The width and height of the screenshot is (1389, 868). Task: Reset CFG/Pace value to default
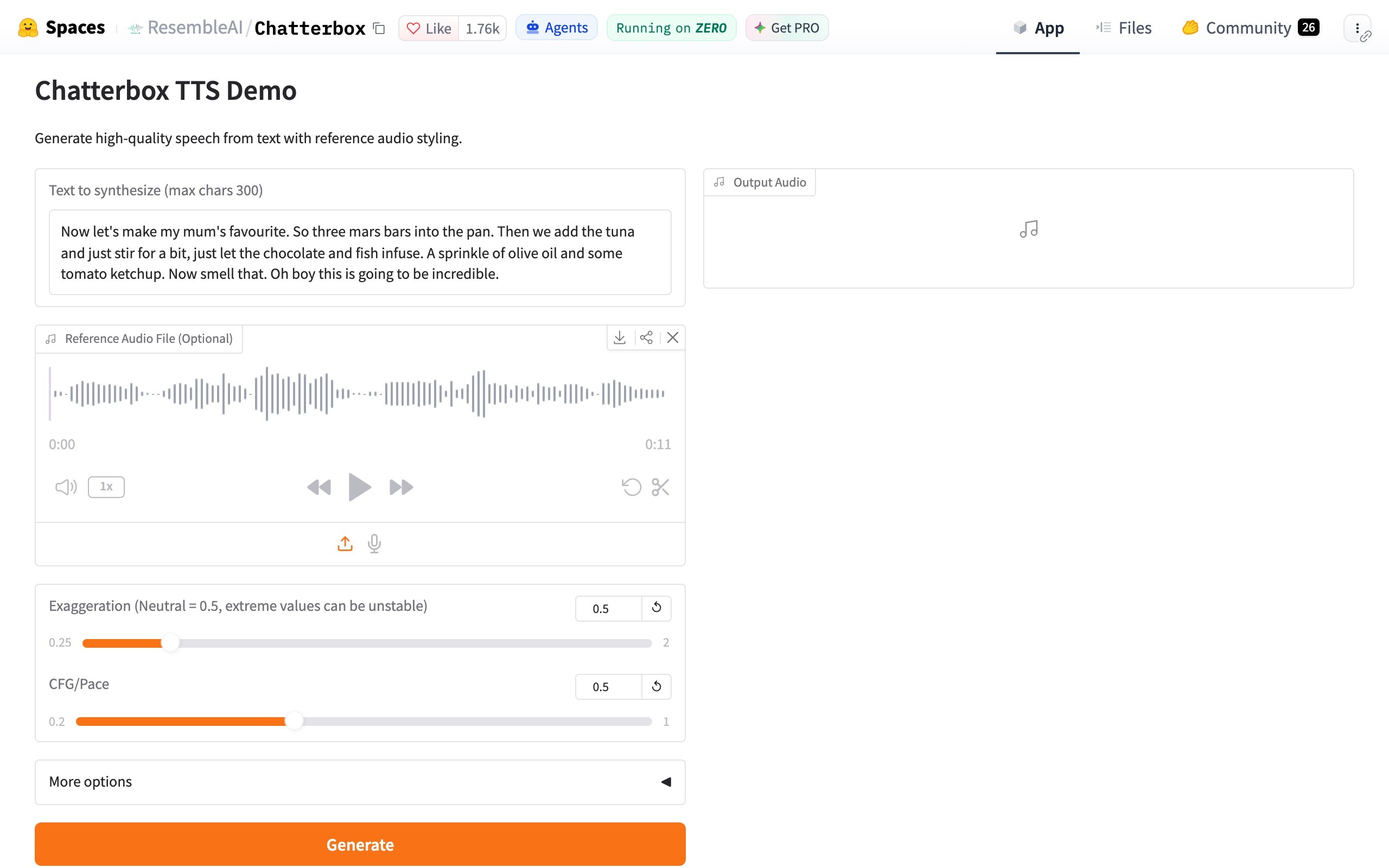[657, 687]
